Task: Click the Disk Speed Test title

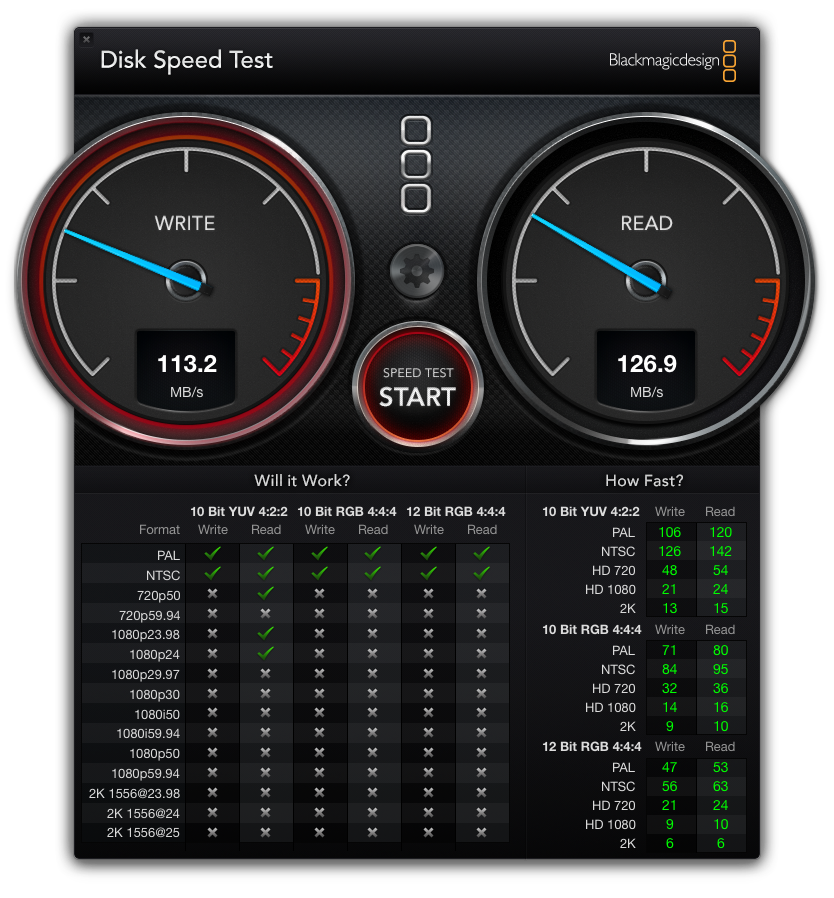Action: [186, 60]
